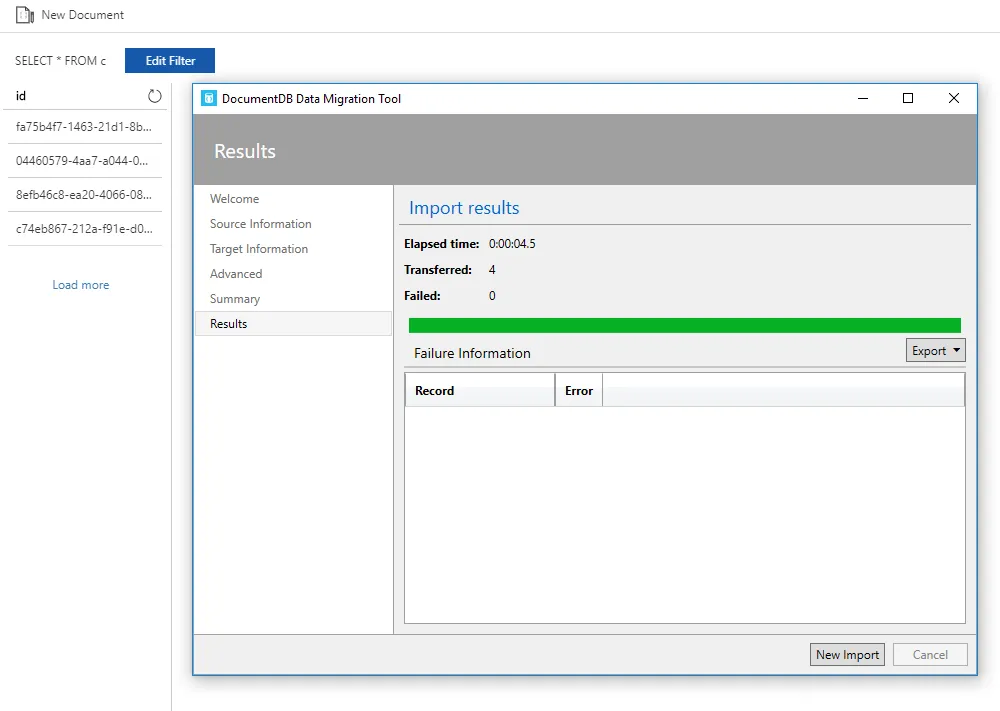Click the DocumentDB Data Migration Tool app icon
Viewport: 1000px width, 711px height.
(209, 98)
